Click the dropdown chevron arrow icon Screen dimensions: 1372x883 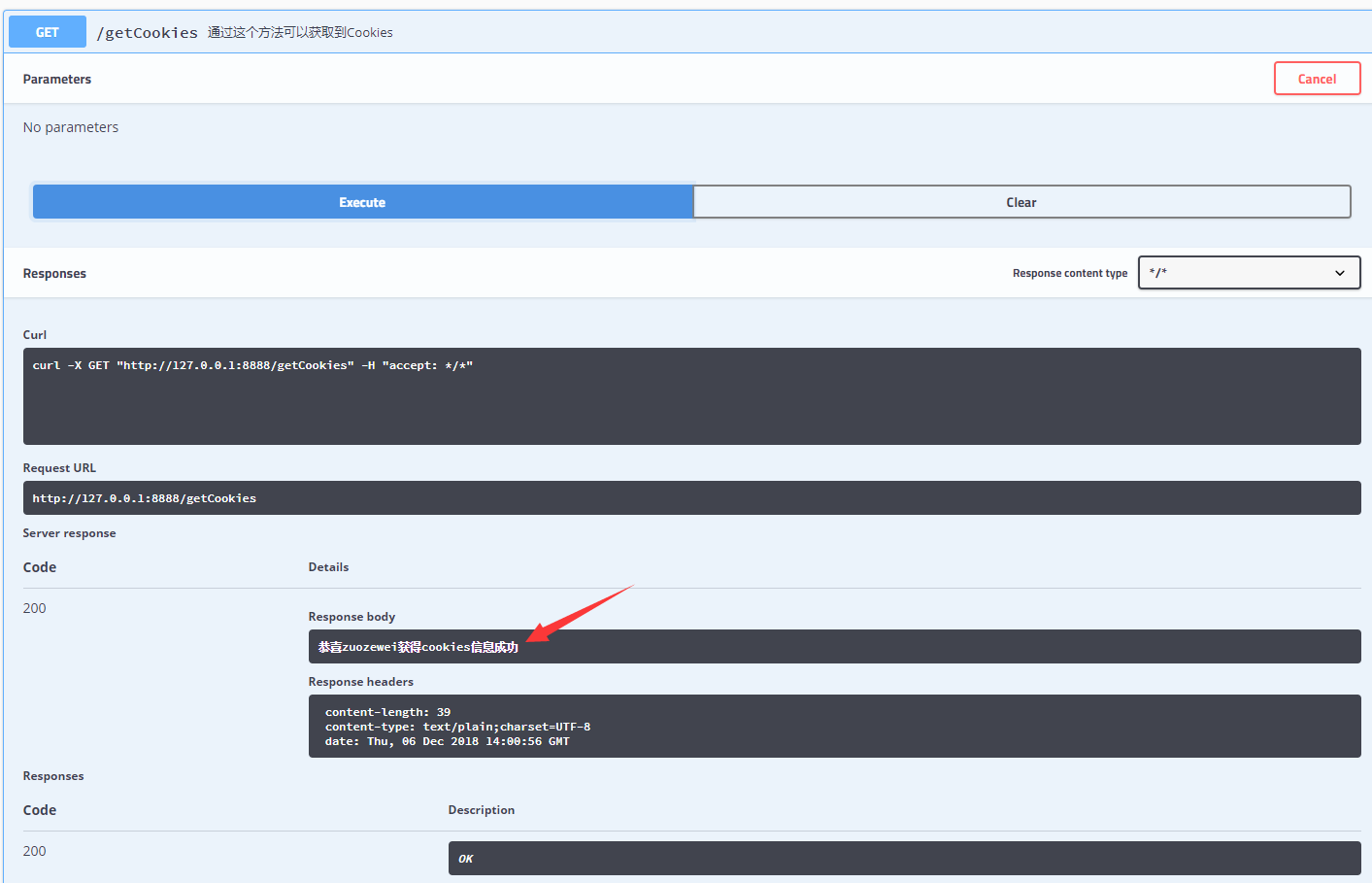pos(1340,273)
